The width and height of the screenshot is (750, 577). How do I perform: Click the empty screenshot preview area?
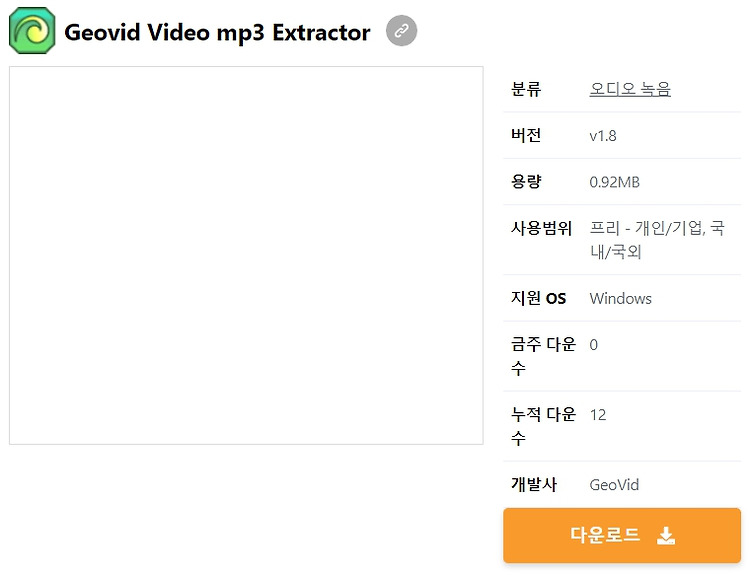coord(246,255)
